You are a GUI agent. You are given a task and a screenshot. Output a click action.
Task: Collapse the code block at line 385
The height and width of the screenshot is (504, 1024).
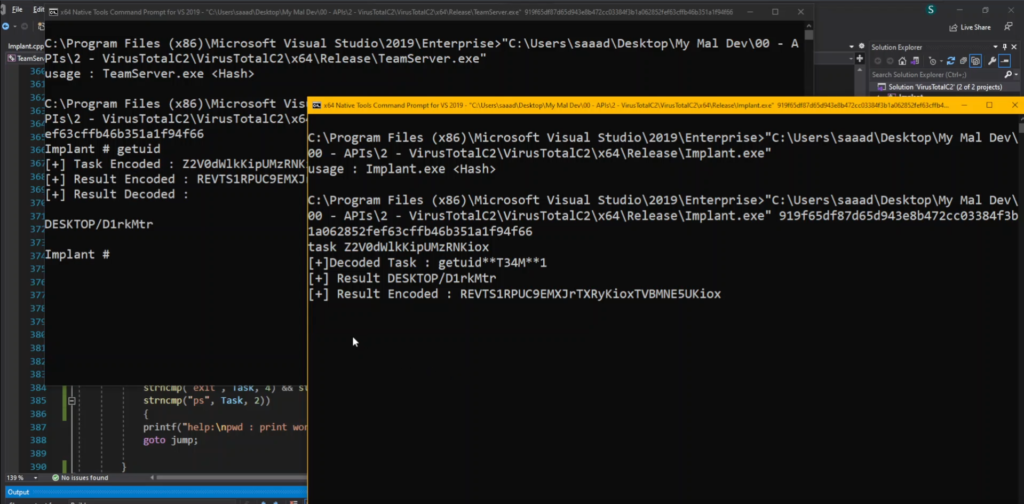click(72, 401)
